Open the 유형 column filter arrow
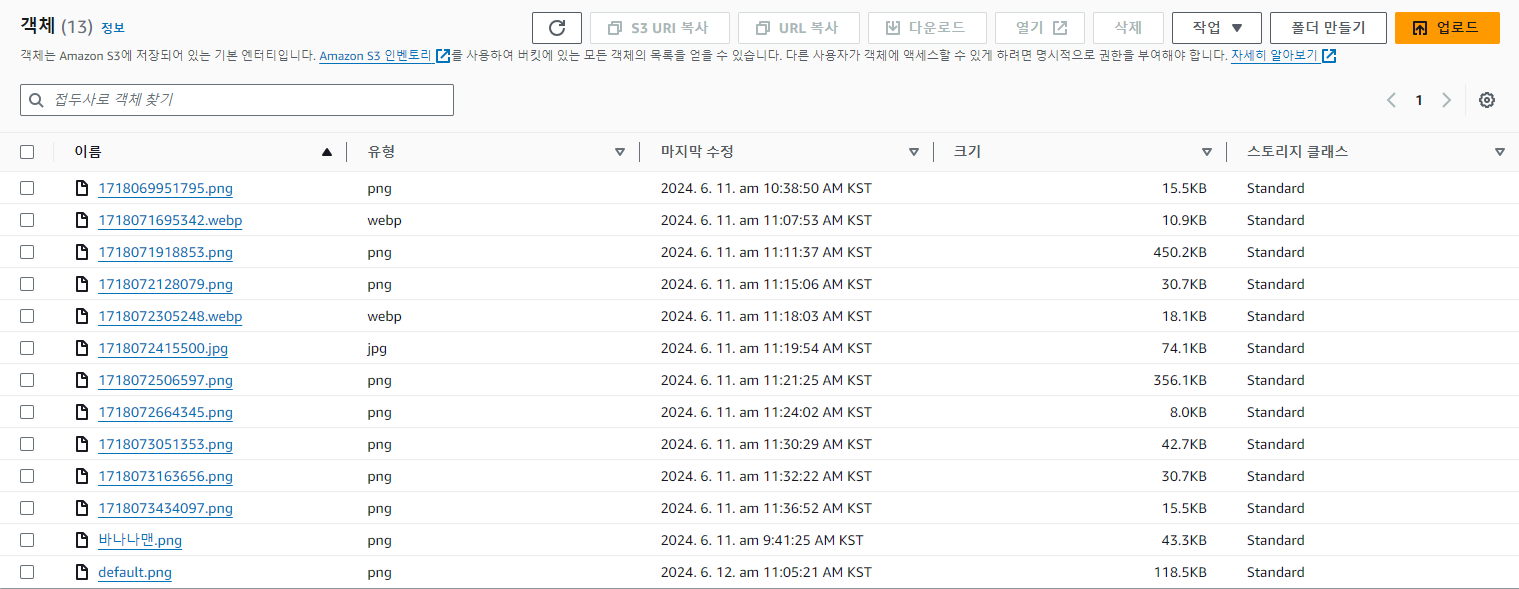 [620, 152]
